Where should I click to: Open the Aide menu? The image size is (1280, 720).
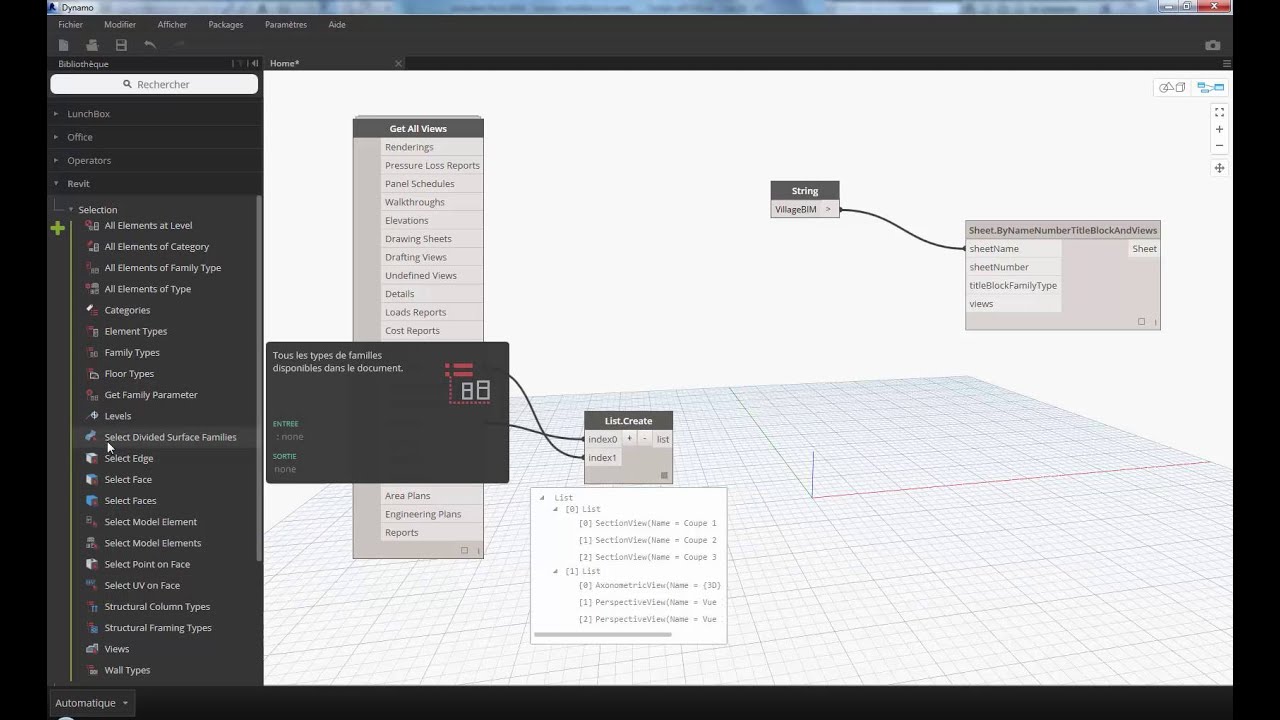tap(337, 24)
